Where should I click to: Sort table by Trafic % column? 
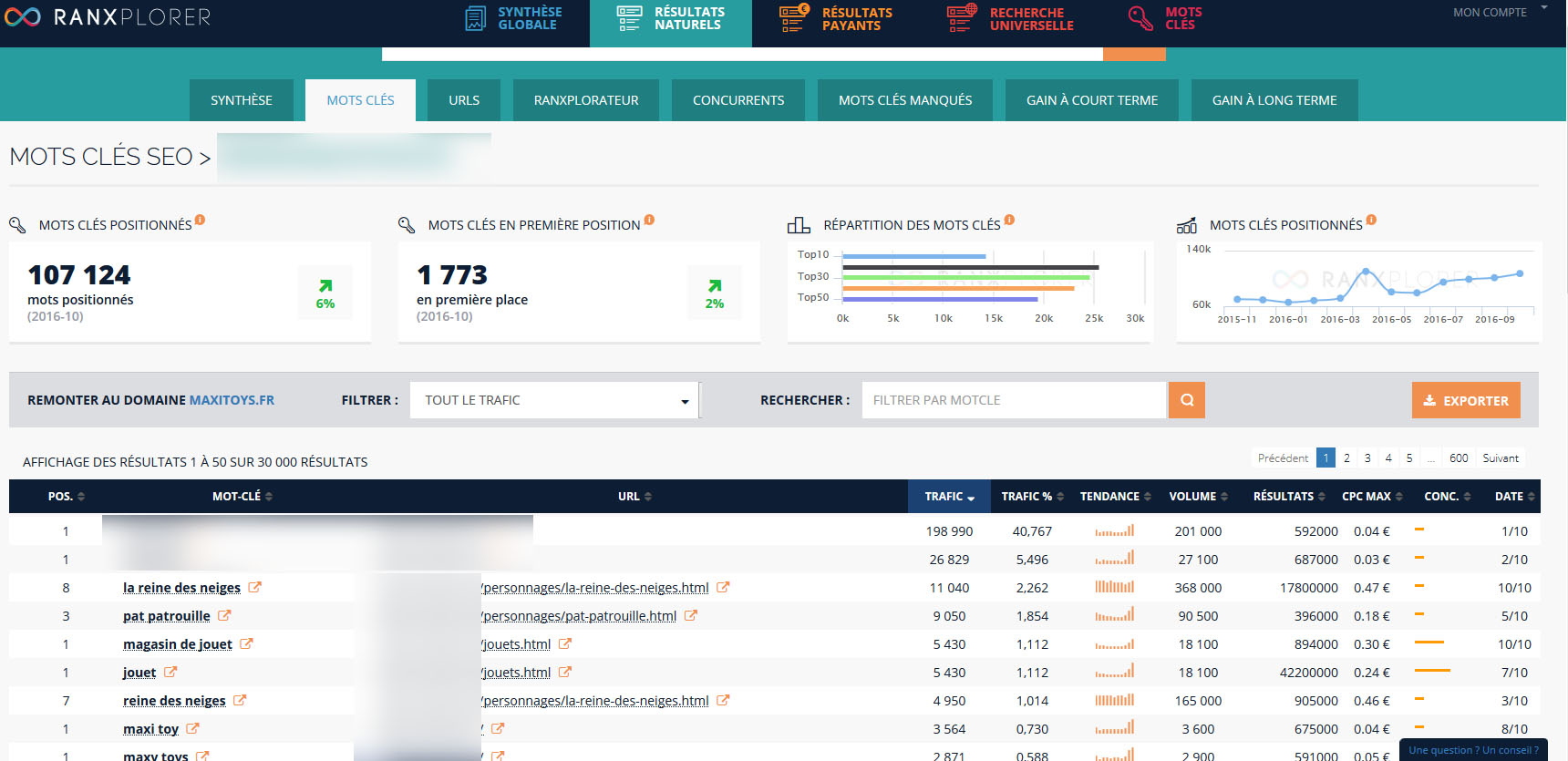[x=1032, y=497]
